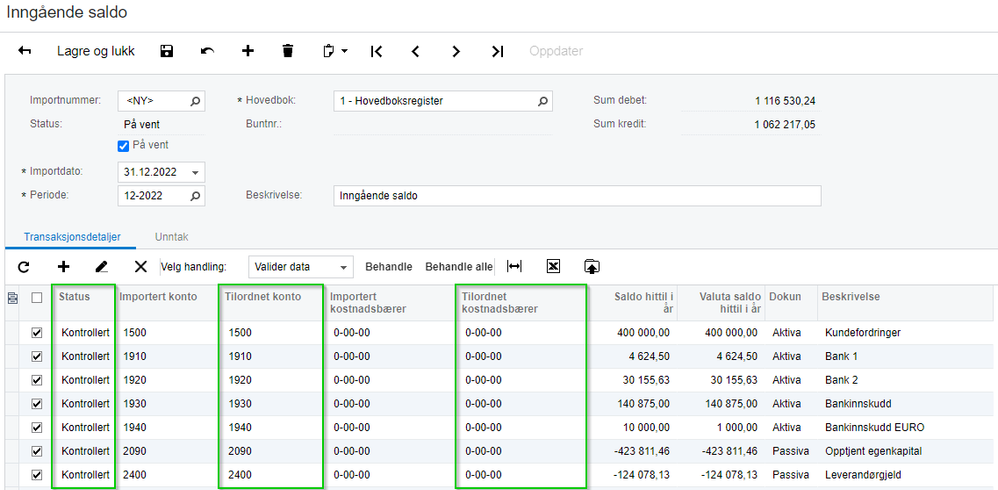998x490 pixels.
Task: Click the Hovedbok input field
Action: tap(443, 101)
